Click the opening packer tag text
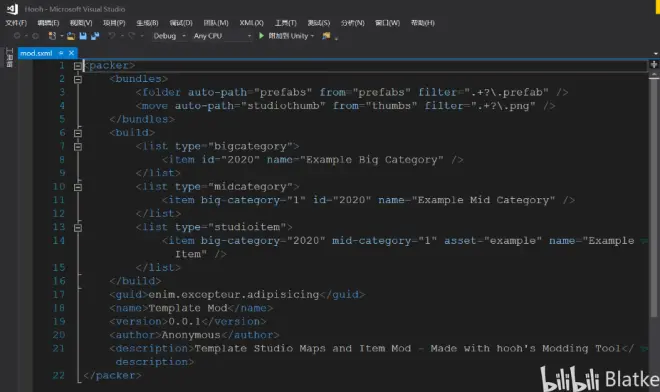The height and width of the screenshot is (392, 660). click(x=109, y=65)
